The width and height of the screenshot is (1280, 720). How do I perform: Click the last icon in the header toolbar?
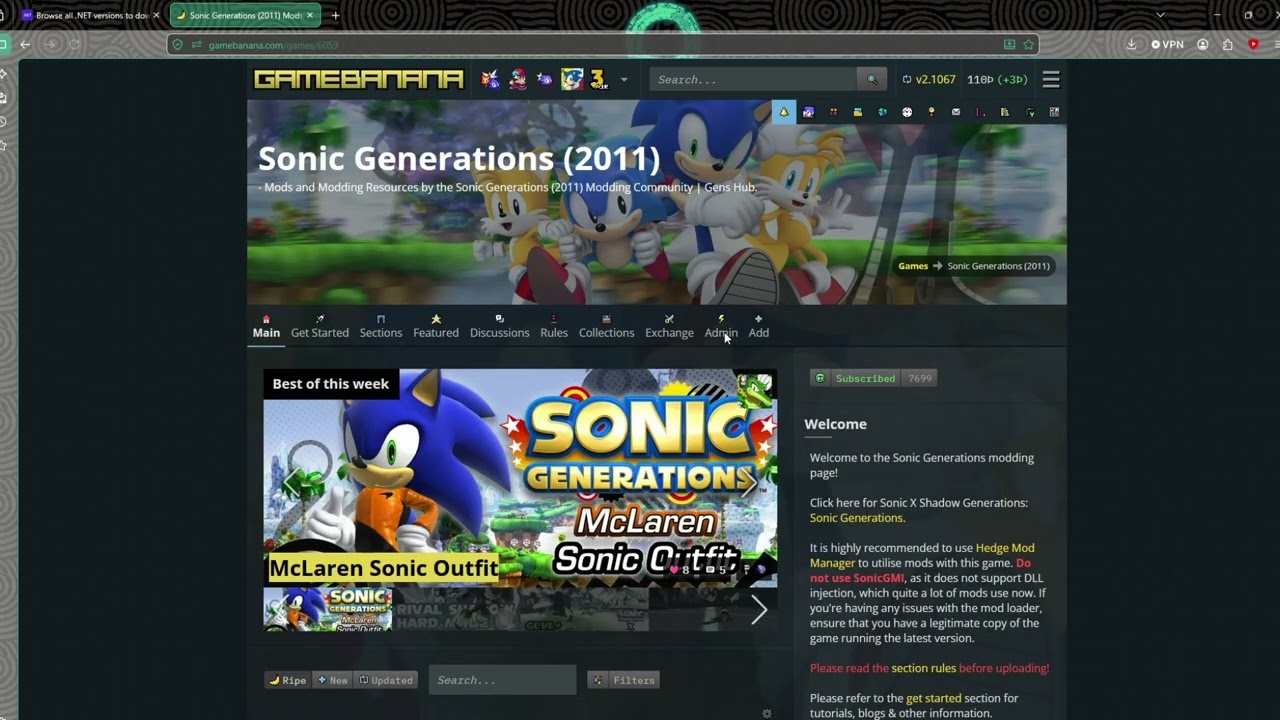click(1054, 112)
